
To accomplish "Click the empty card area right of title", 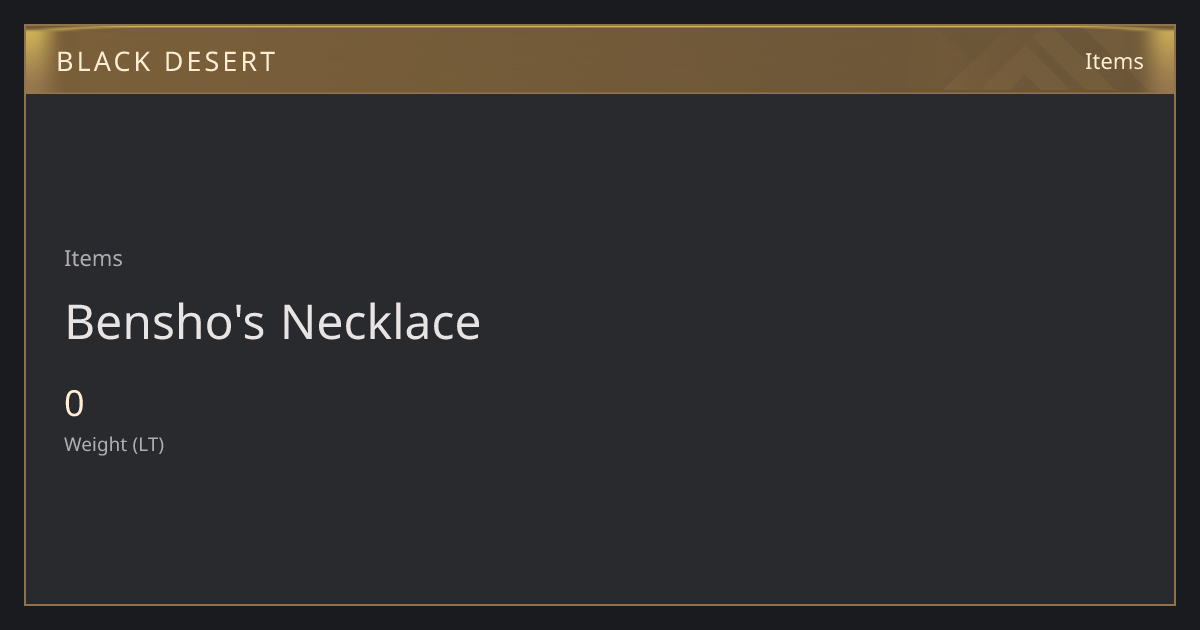I will click(x=820, y=322).
